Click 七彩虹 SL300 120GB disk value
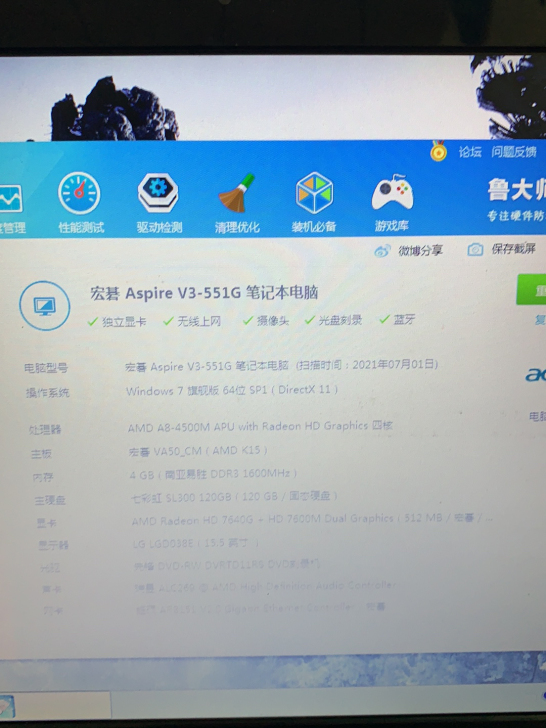Viewport: 546px width, 728px height. [234, 496]
